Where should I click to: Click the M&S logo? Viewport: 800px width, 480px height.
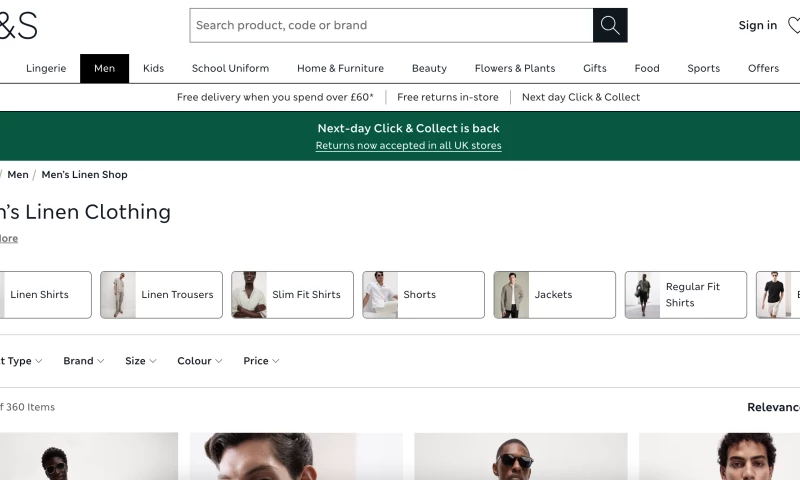[18, 26]
